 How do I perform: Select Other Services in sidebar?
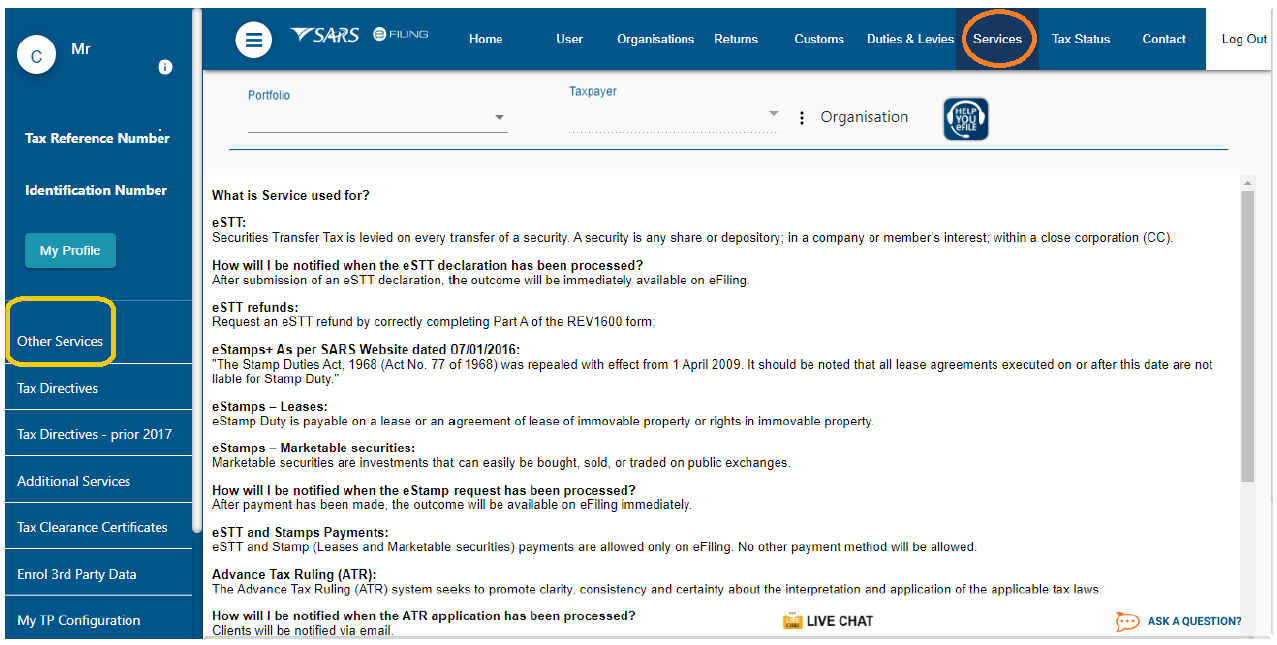60,341
